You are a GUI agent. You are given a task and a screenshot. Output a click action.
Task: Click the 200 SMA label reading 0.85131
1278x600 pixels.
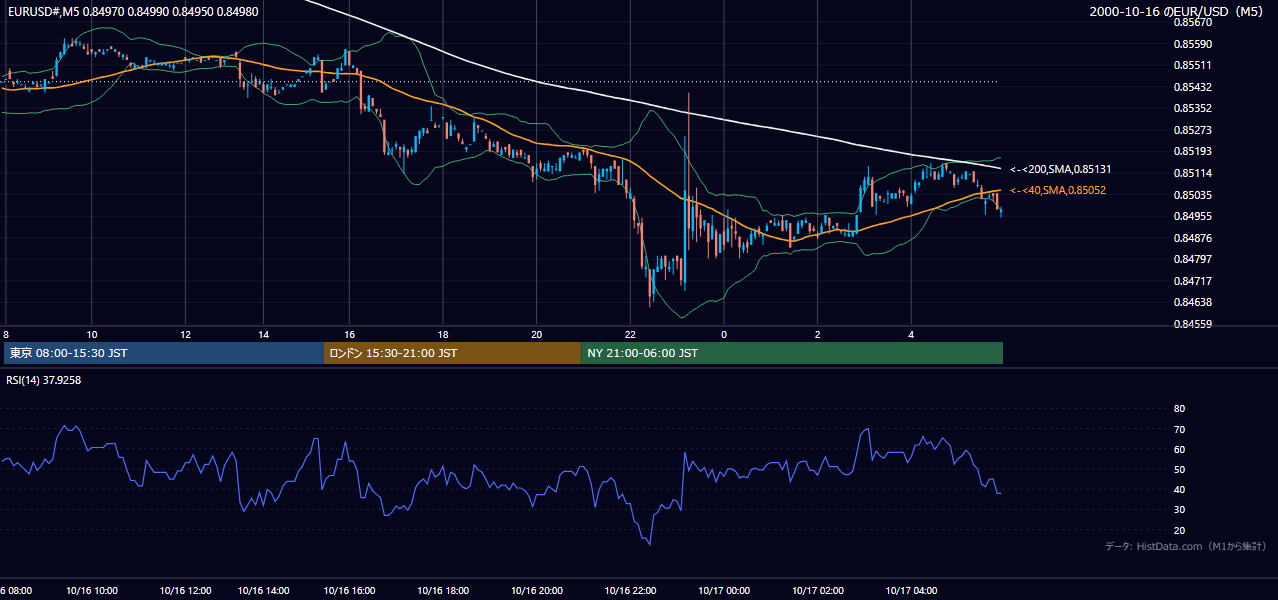(1061, 170)
